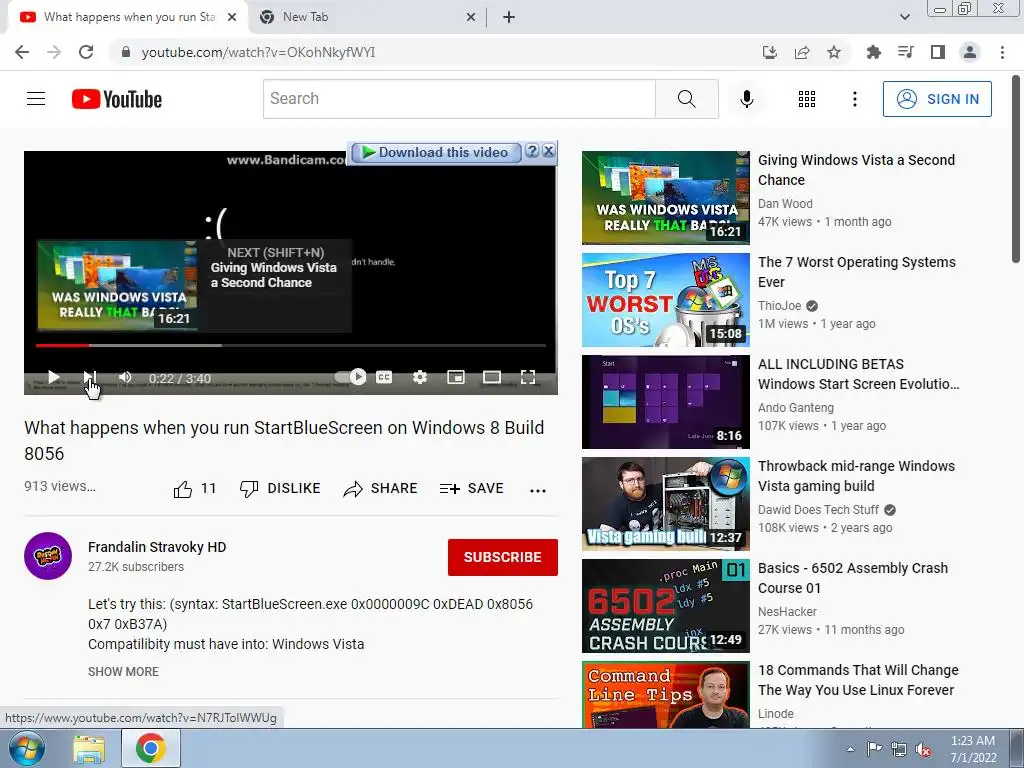Image resolution: width=1024 pixels, height=768 pixels.
Task: Open the media control icon in toolbar
Action: (x=905, y=52)
